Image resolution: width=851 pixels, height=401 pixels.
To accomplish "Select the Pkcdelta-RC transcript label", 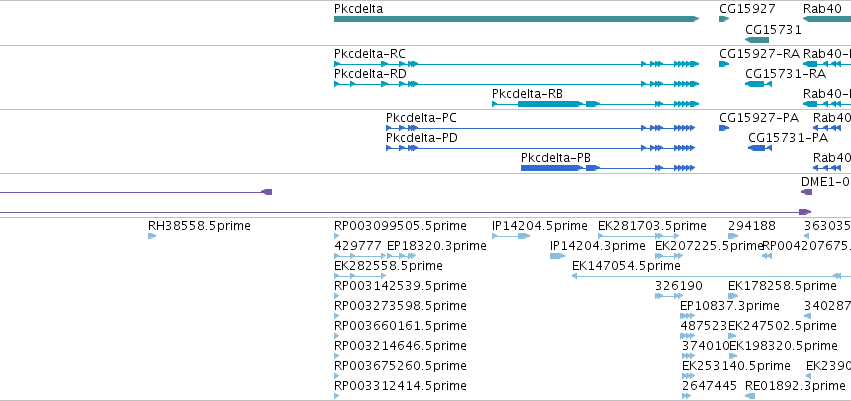I will (370, 53).
